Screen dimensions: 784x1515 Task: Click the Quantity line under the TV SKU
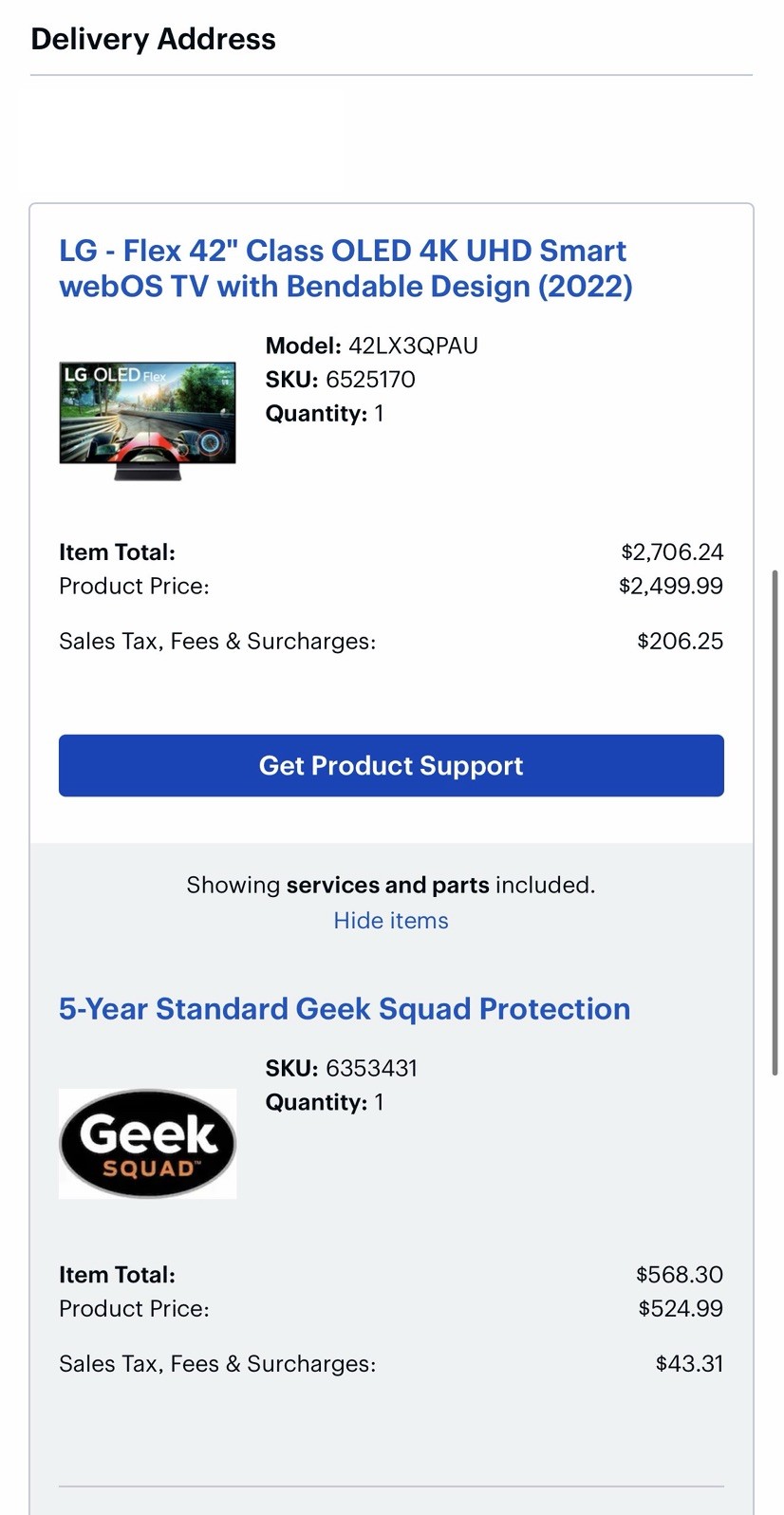325,414
